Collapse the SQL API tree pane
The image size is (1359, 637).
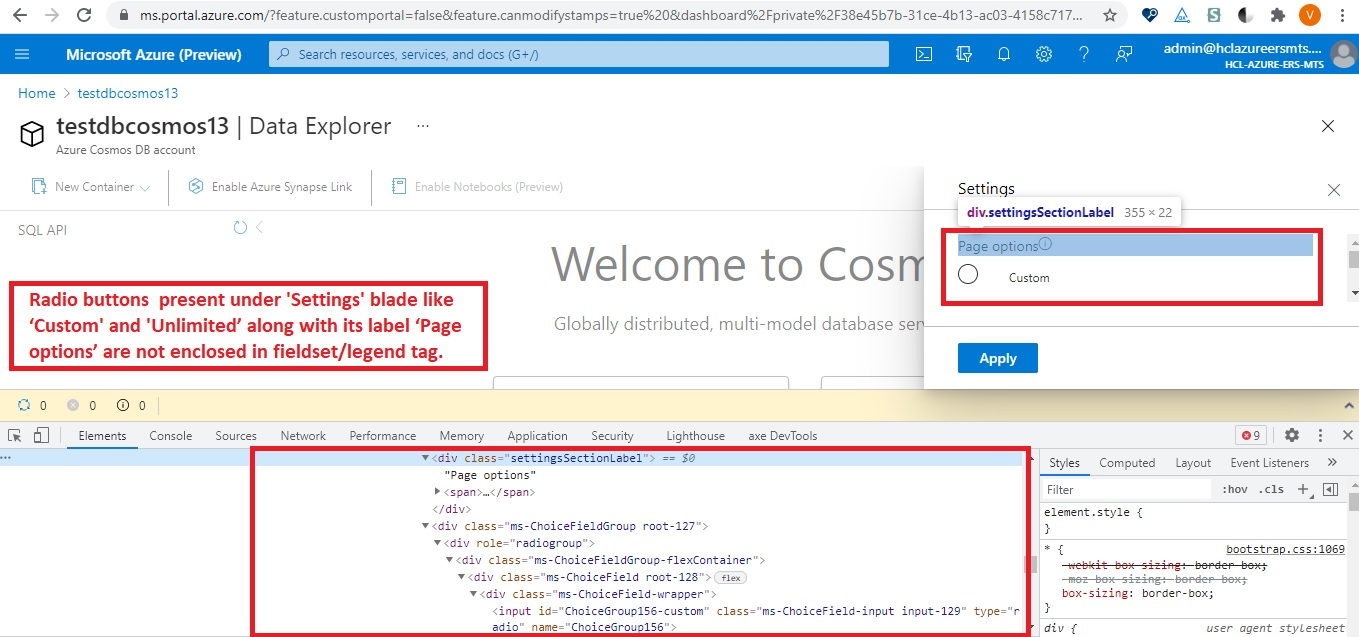click(259, 228)
